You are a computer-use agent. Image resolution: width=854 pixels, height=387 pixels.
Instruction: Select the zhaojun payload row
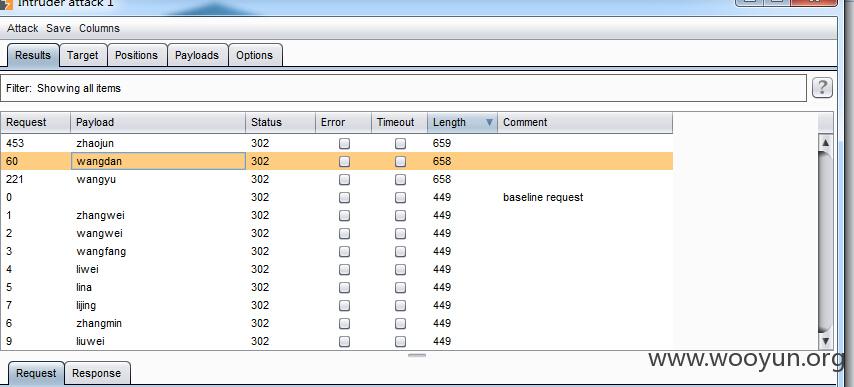click(x=337, y=144)
